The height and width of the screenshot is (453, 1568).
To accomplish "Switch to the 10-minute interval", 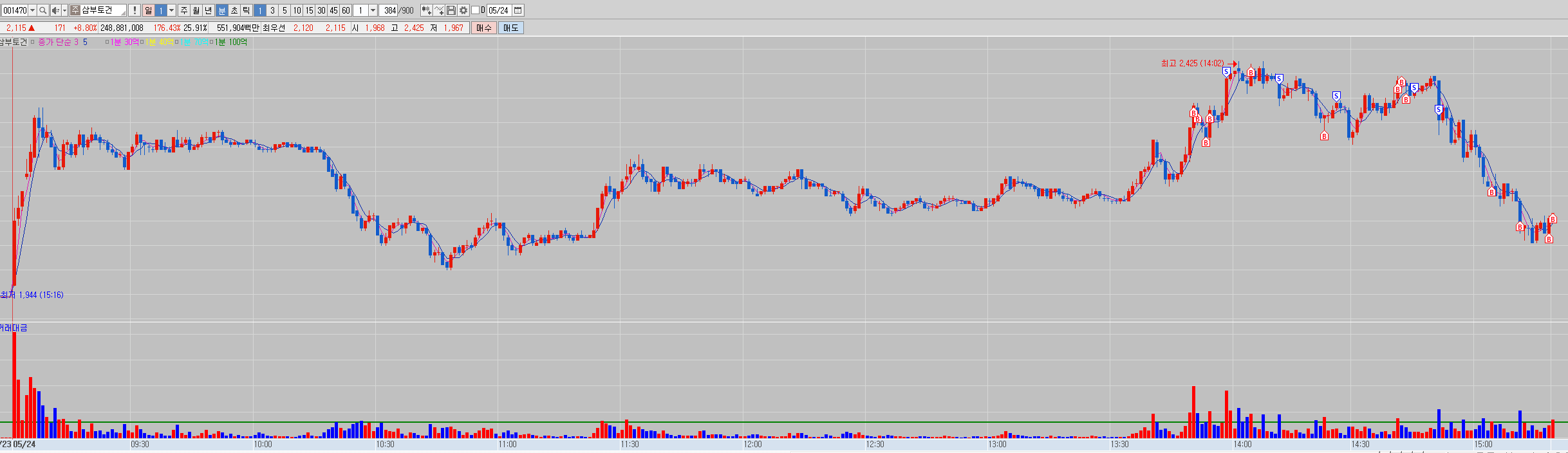I will pyautogui.click(x=297, y=10).
